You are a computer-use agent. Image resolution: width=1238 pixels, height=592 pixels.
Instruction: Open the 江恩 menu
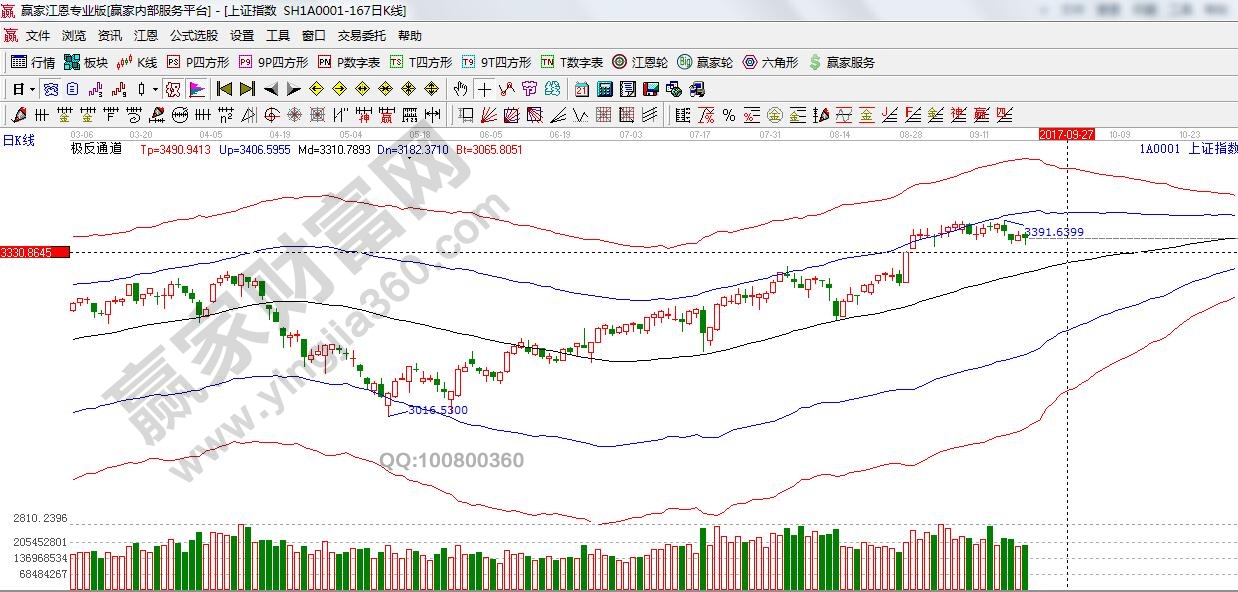click(x=146, y=35)
